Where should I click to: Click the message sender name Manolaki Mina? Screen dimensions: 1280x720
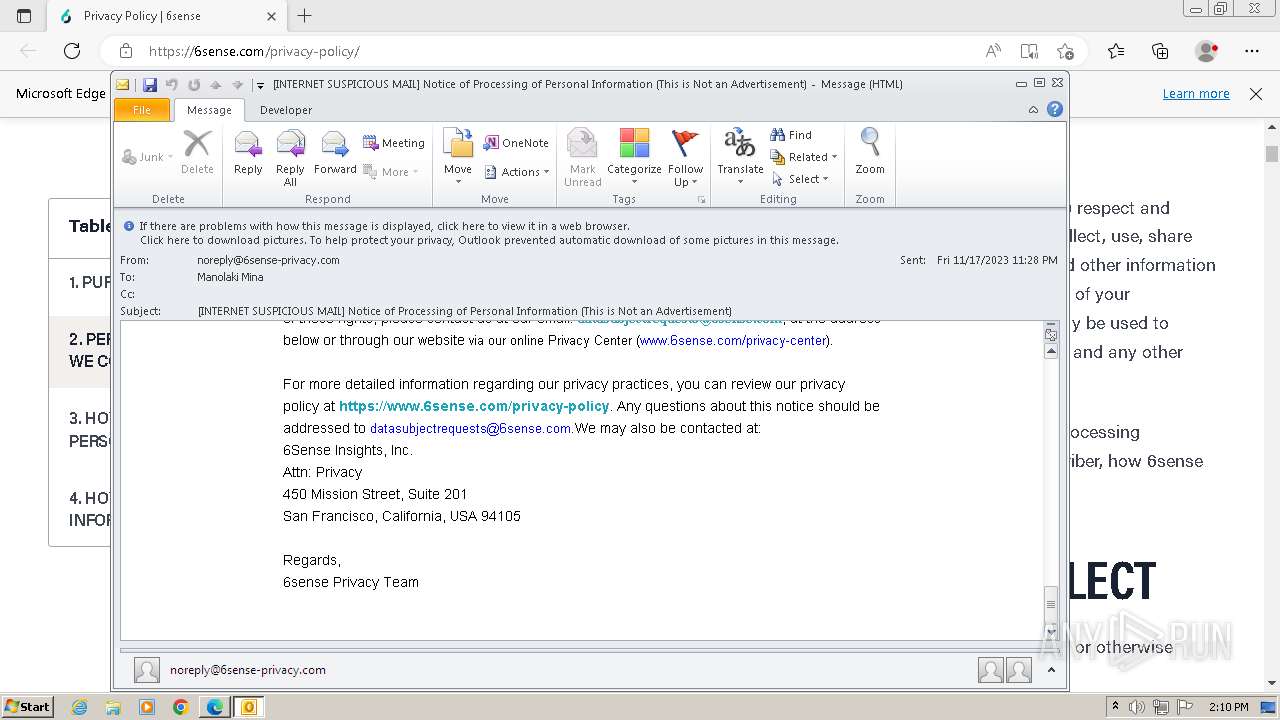pos(230,277)
